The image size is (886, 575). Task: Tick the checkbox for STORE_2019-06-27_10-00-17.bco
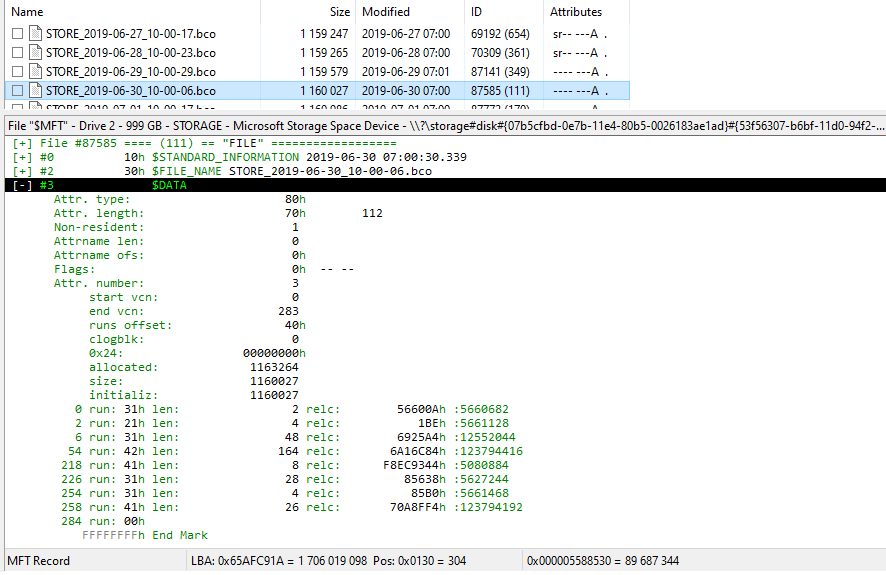[x=18, y=34]
